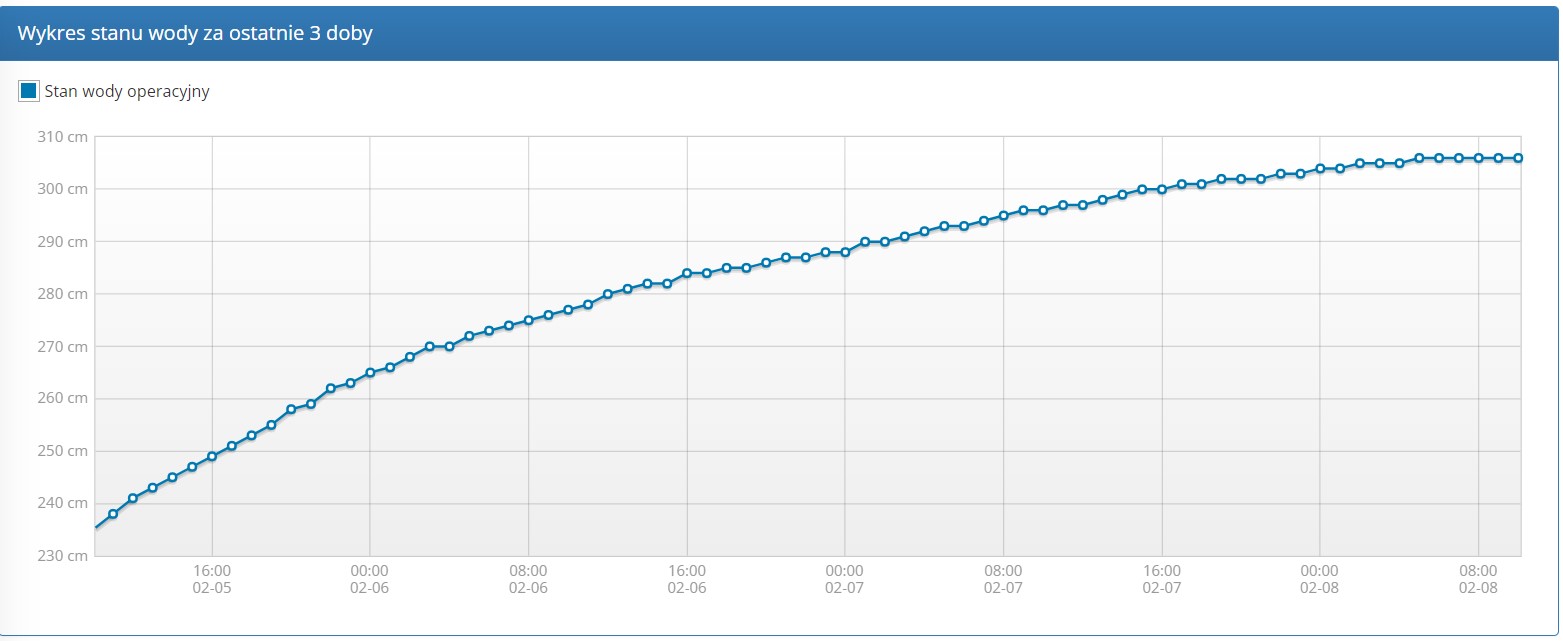Click the 08:00 02-08 x-axis label
1563x641 pixels.
(1478, 580)
